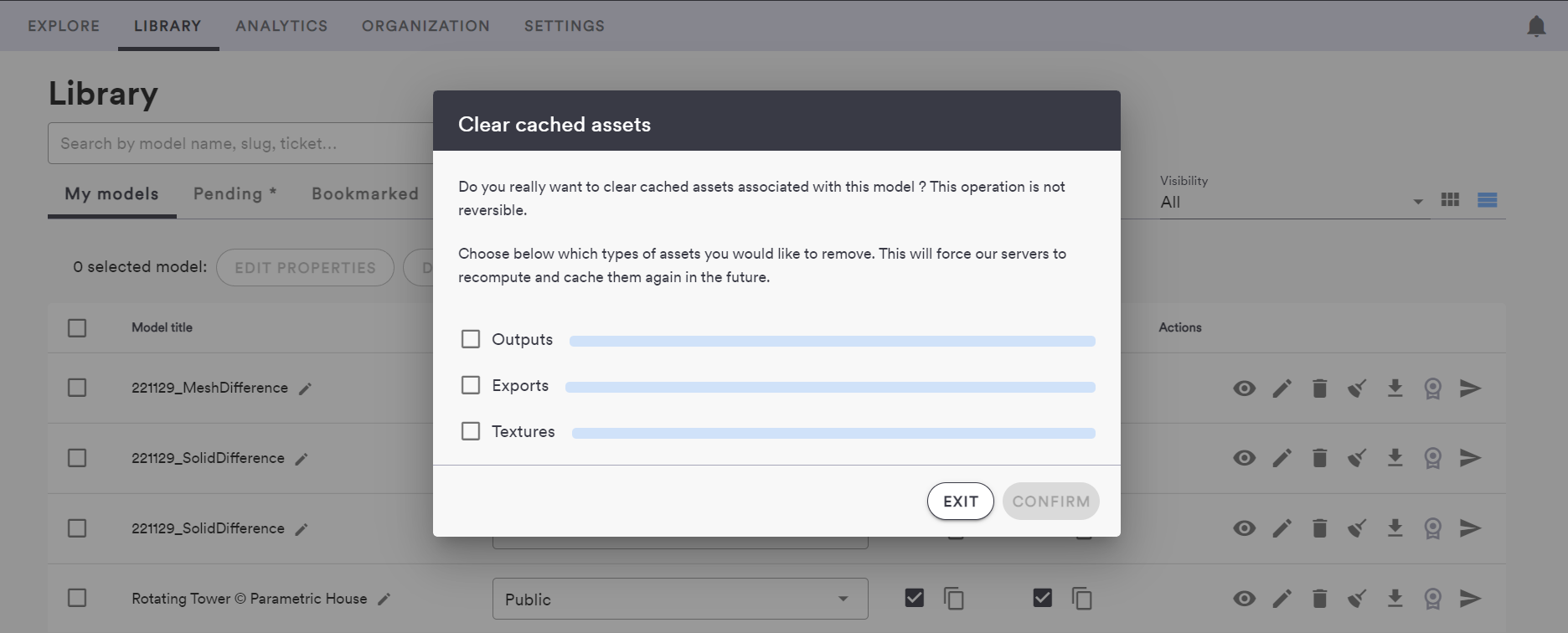Tick the Exports checkbox

pos(471,385)
